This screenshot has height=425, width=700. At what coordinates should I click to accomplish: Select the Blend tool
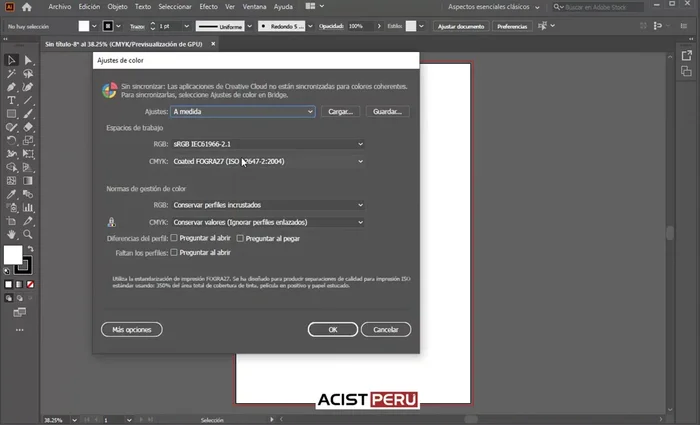click(28, 194)
